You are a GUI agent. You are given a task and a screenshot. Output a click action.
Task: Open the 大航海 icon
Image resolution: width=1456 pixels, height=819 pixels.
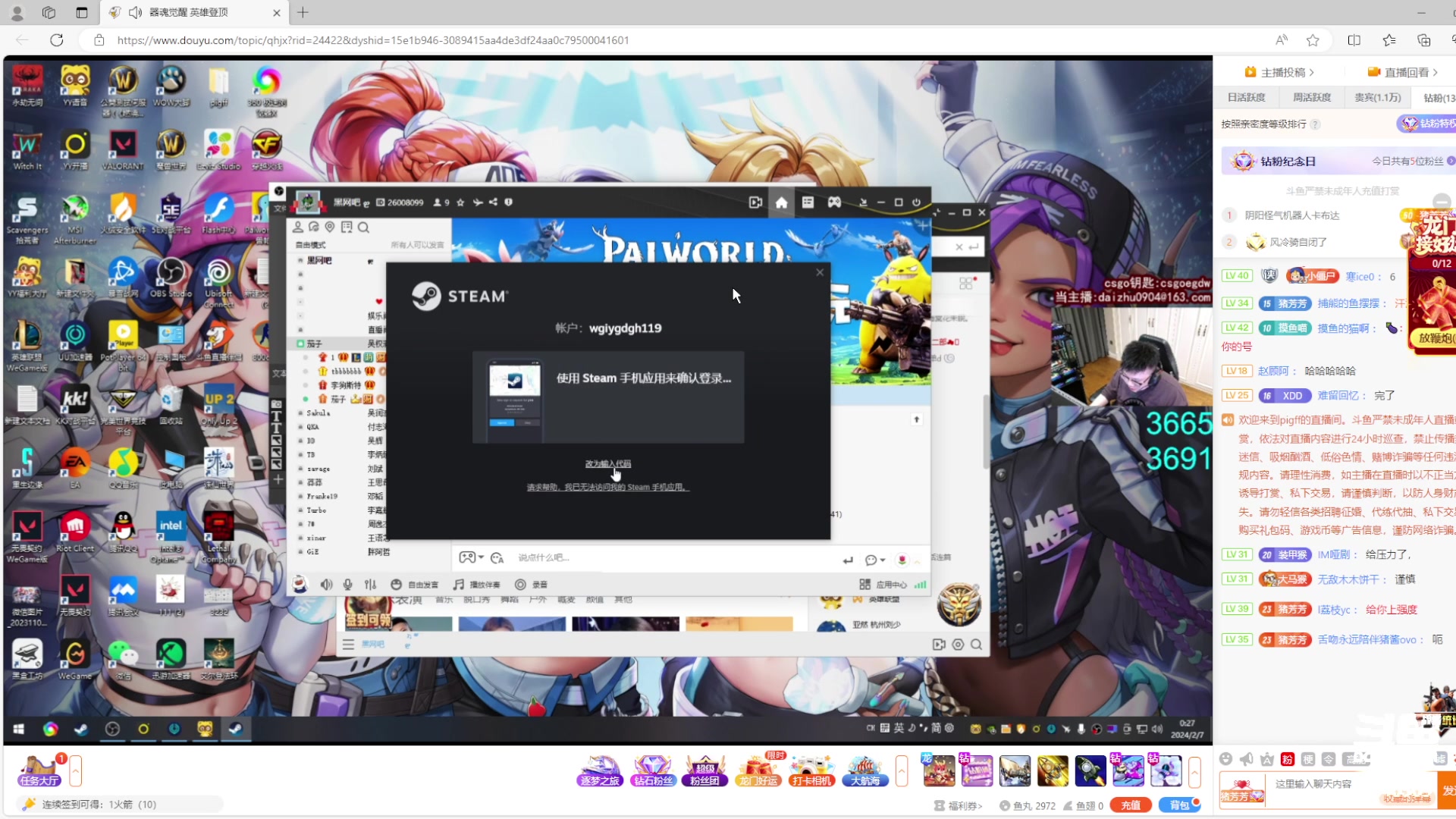(x=864, y=771)
